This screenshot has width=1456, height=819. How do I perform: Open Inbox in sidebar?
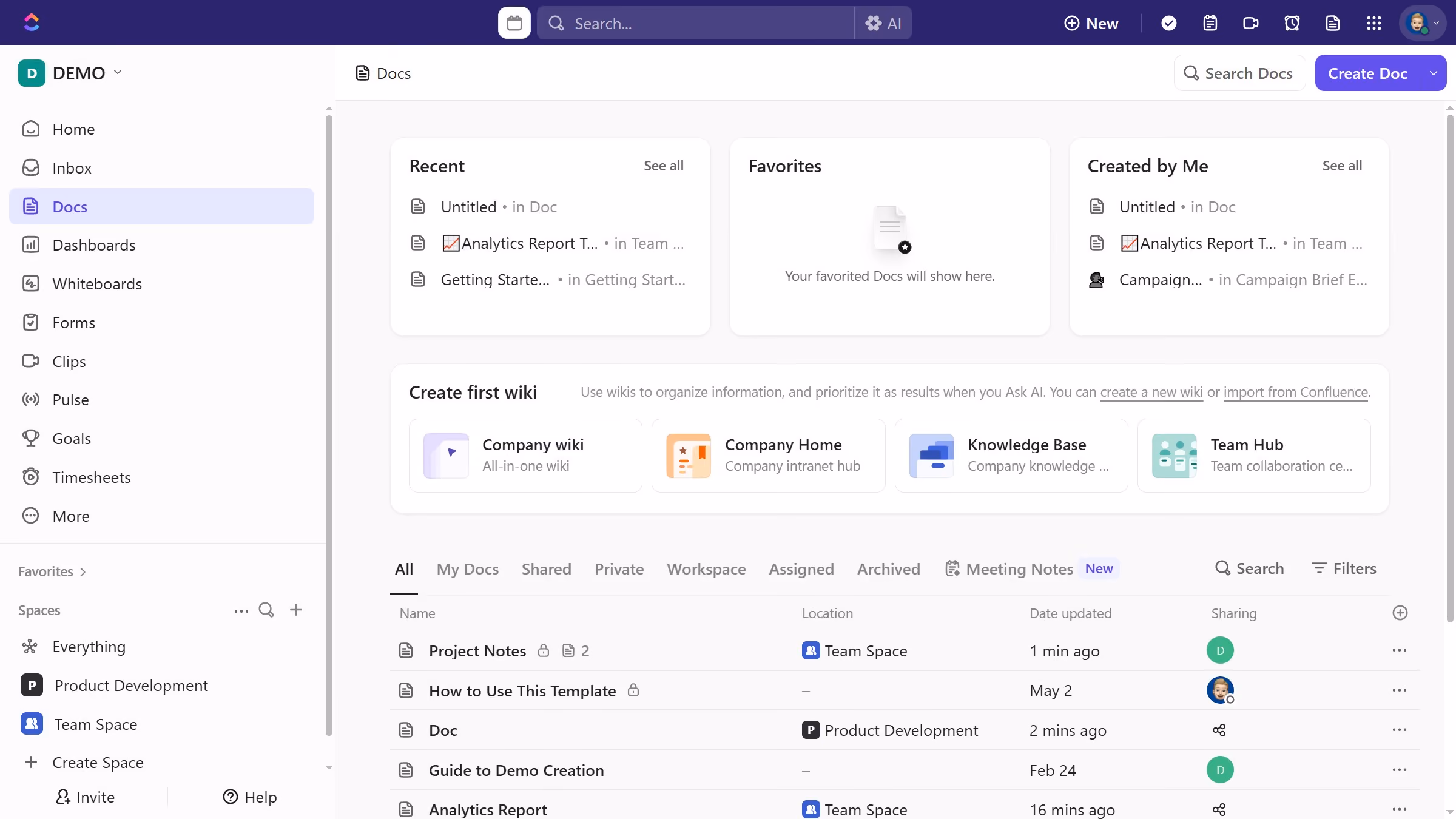161,168
